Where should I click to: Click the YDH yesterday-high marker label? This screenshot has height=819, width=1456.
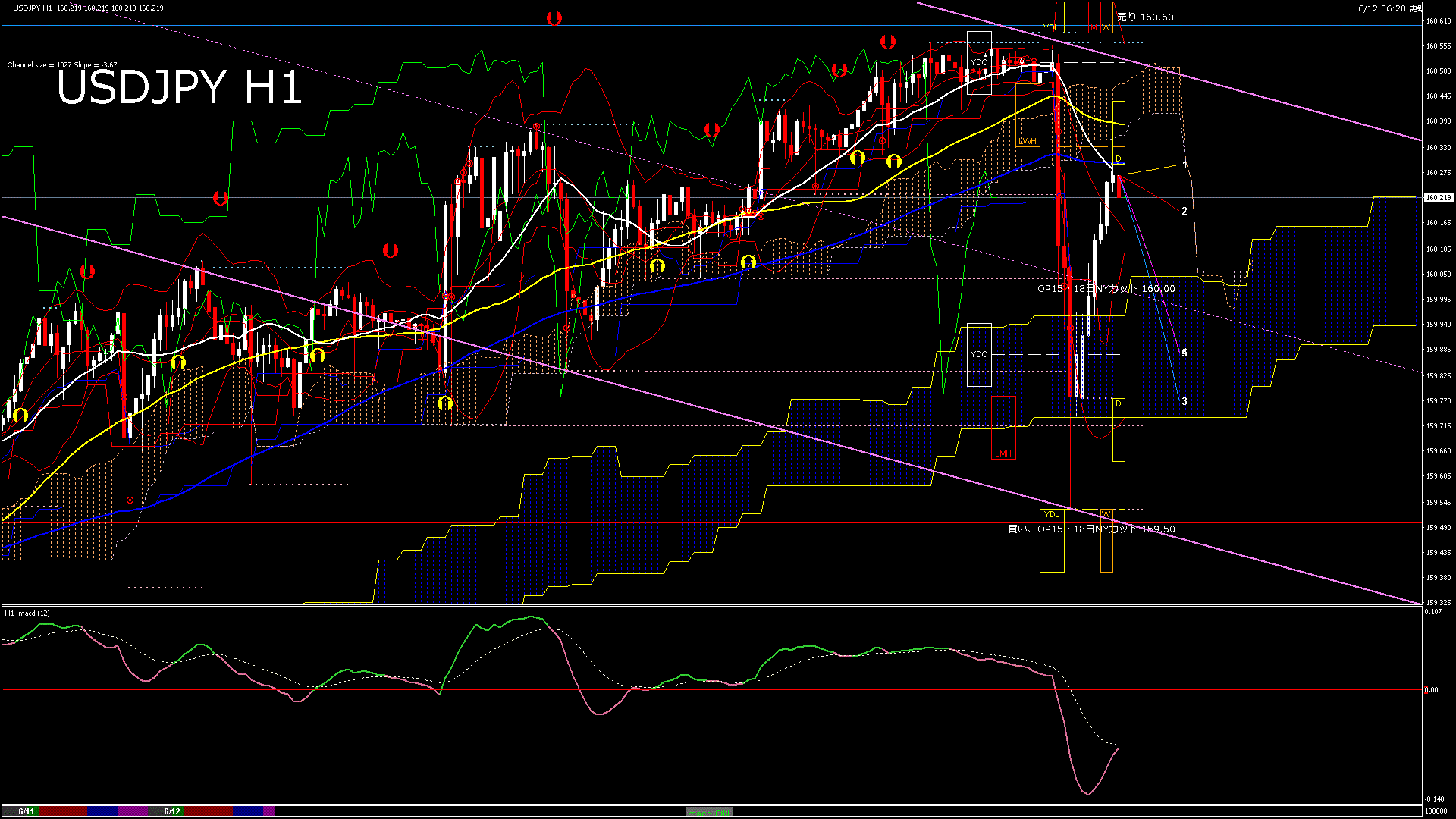click(x=1051, y=27)
